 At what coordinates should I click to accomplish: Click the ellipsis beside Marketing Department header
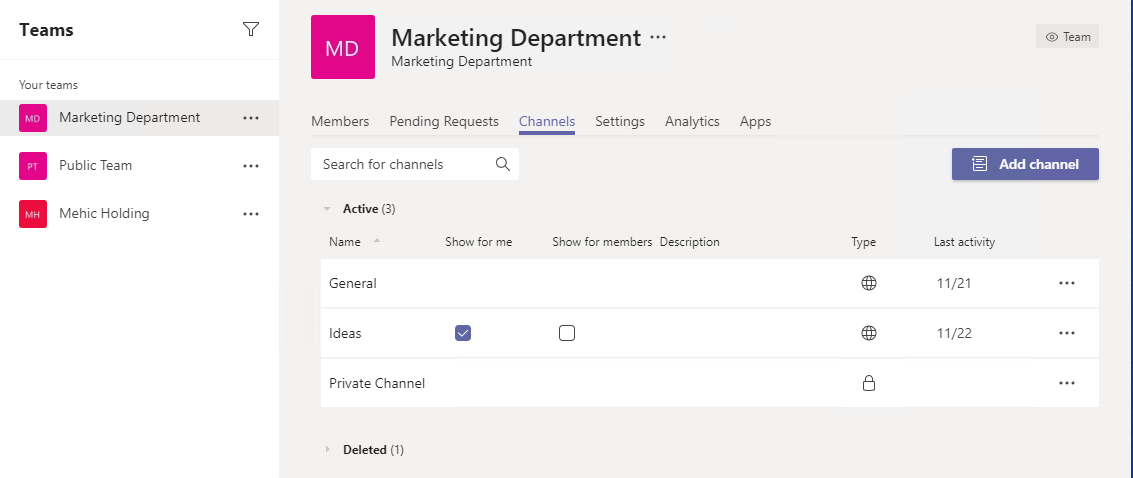[x=658, y=38]
